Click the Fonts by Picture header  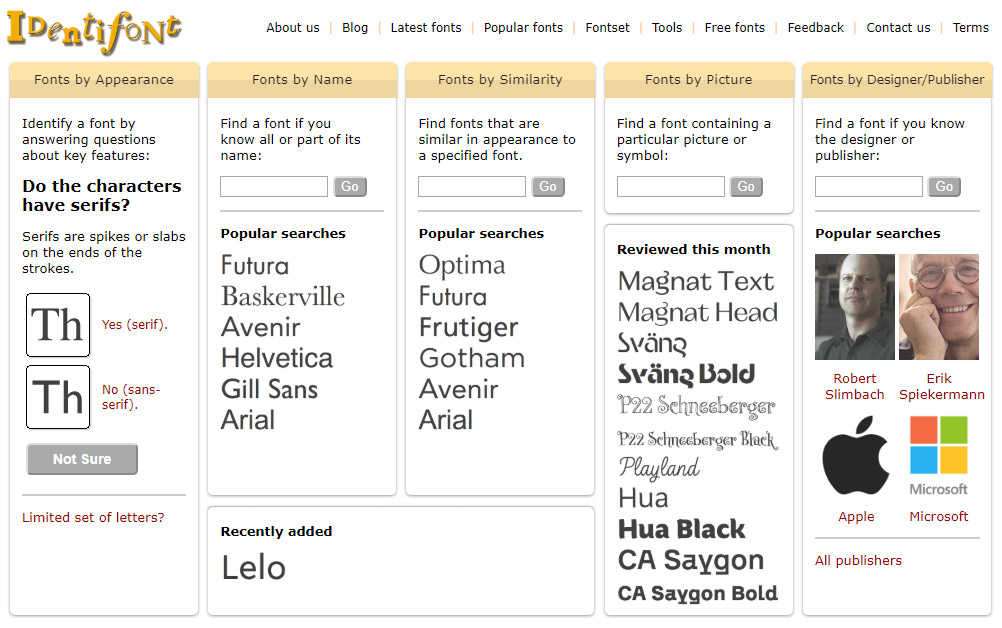click(698, 79)
